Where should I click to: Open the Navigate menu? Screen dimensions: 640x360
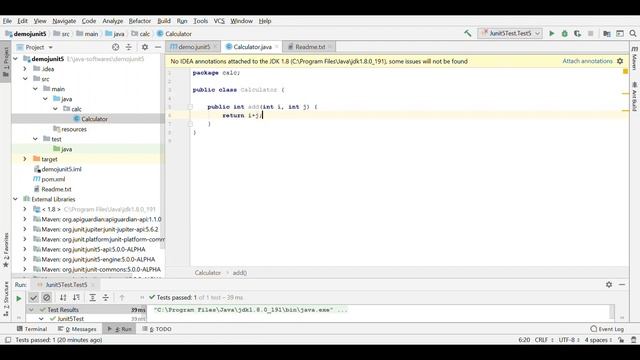point(64,21)
